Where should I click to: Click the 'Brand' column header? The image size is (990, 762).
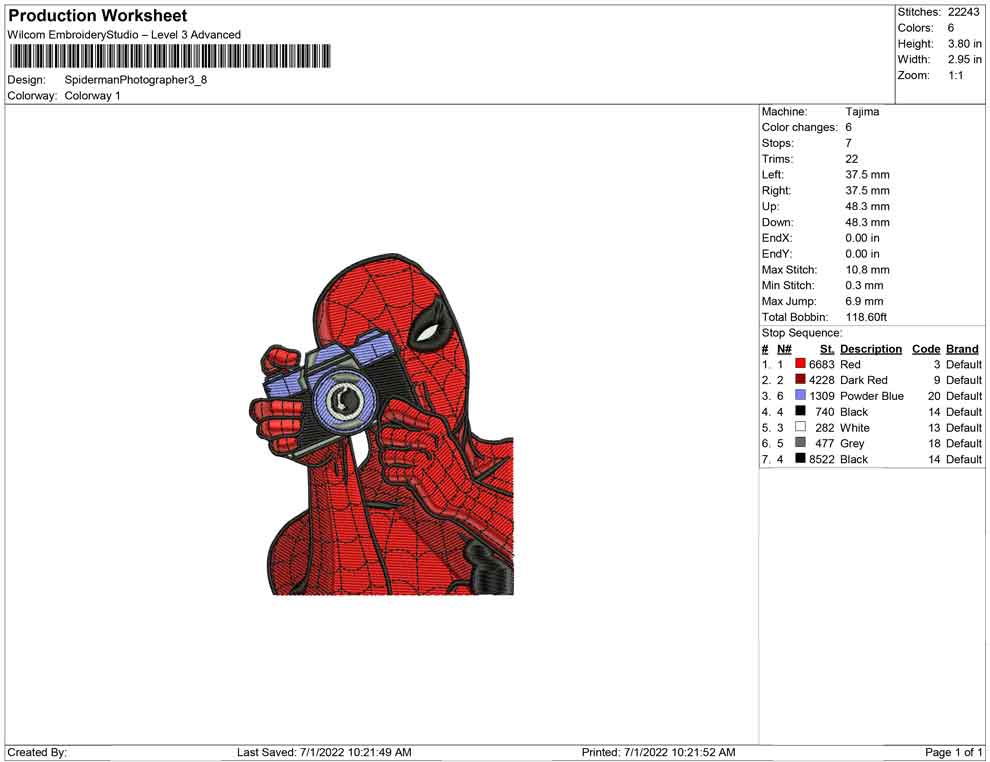coord(962,348)
